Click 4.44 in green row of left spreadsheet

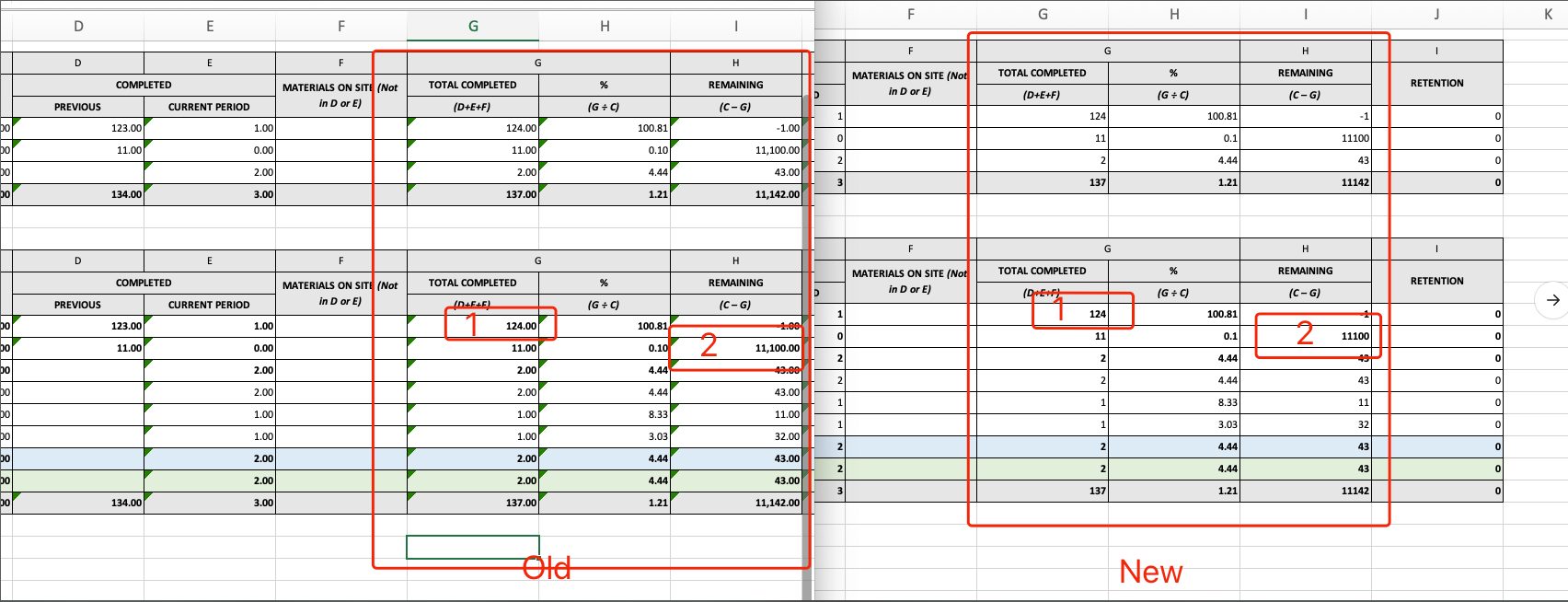pyautogui.click(x=605, y=480)
